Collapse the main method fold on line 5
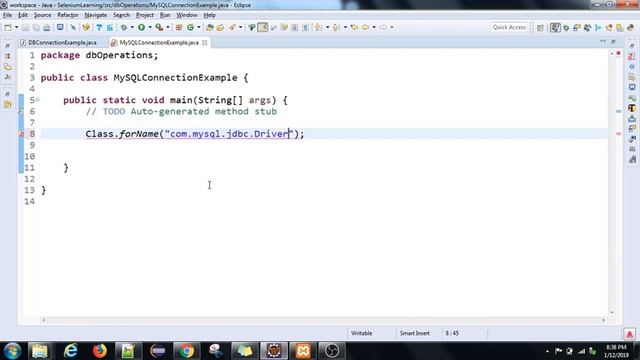640x360 pixels. click(x=37, y=100)
